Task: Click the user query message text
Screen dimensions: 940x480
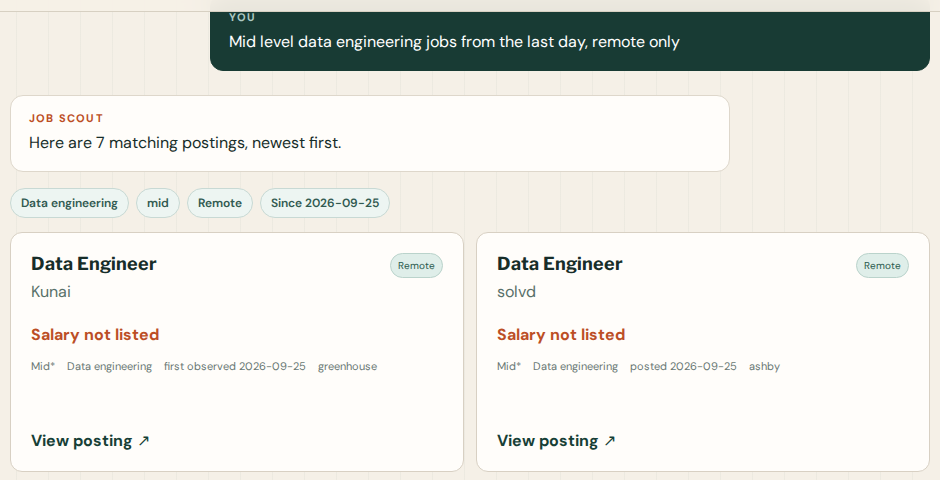Action: tap(454, 42)
